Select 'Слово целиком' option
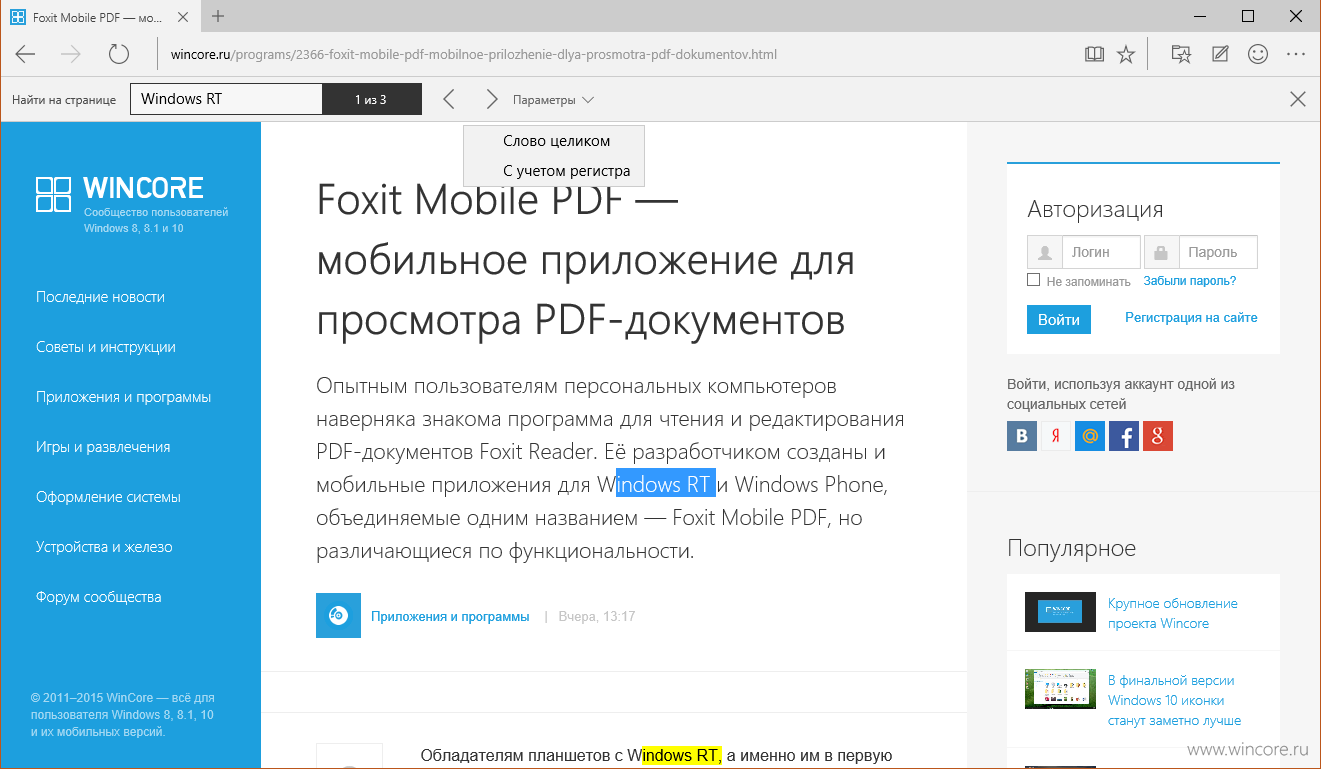 [x=556, y=141]
